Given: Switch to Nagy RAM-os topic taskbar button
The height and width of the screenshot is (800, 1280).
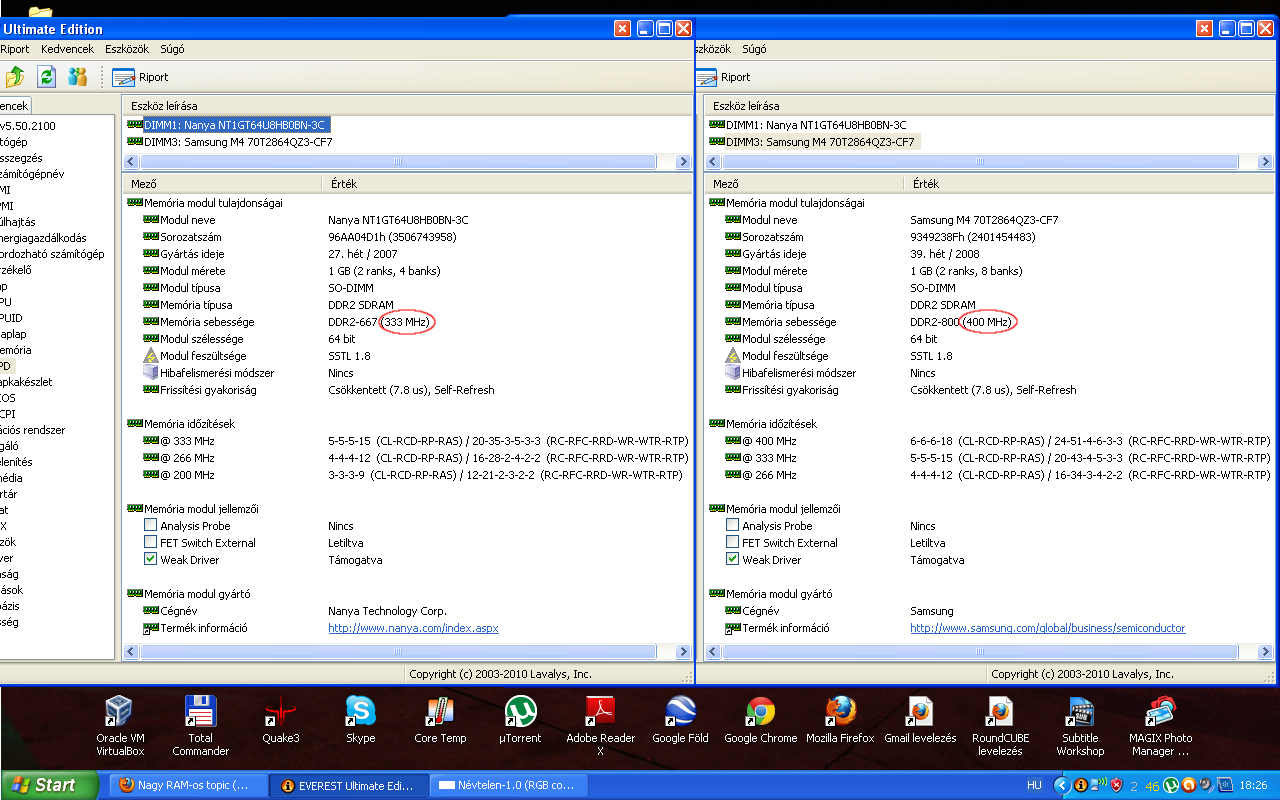Looking at the screenshot, I should (188, 785).
